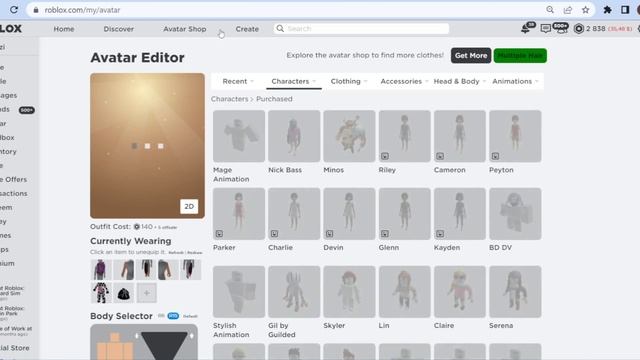Image resolution: width=640 pixels, height=360 pixels.
Task: Click the Body Selector triangle's right handle
Action: tap(191, 336)
